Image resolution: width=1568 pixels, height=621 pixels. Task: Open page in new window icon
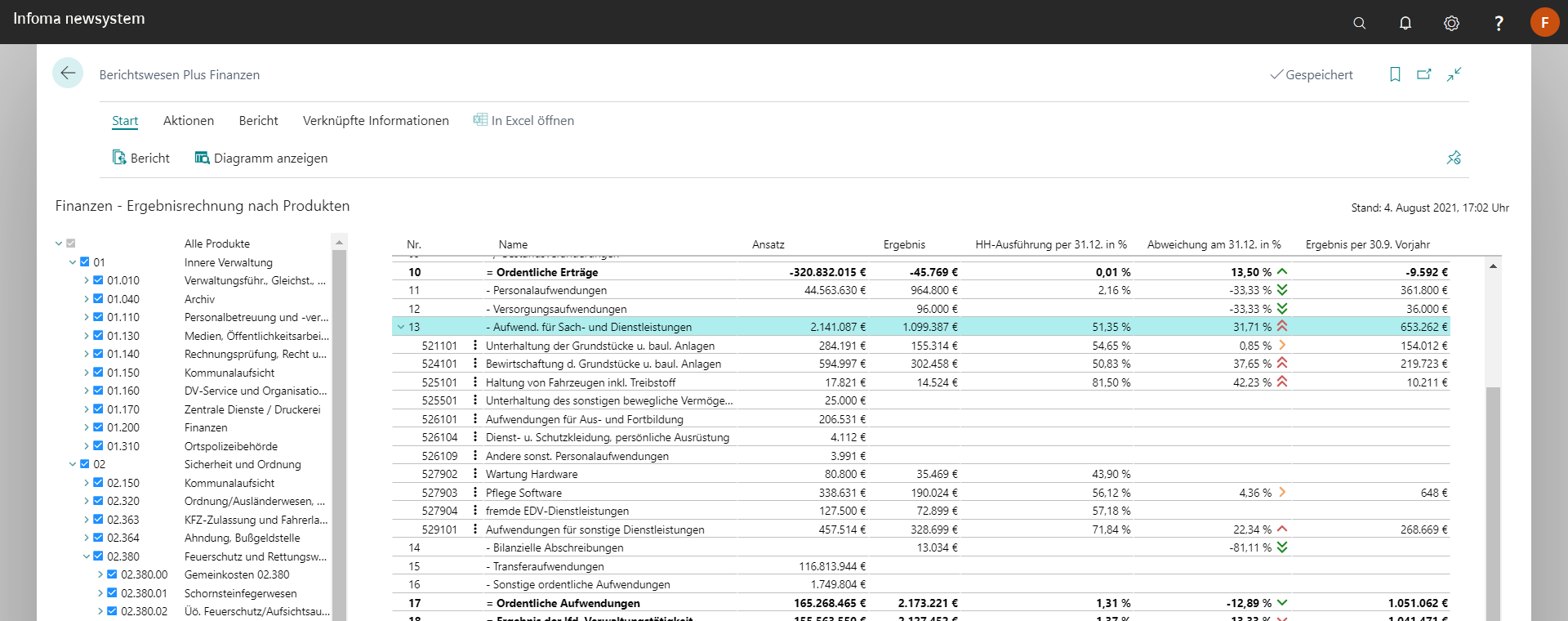1424,74
